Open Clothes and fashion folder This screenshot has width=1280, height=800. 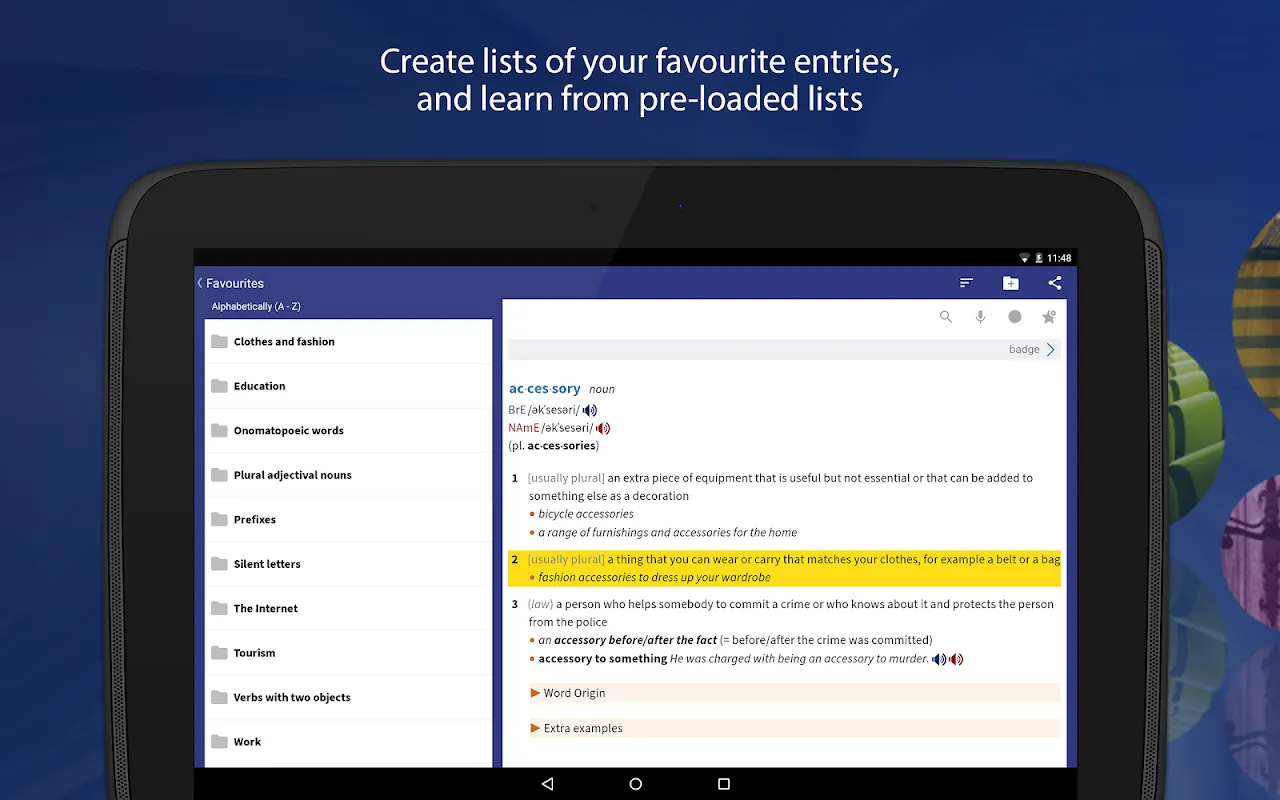[x=348, y=342]
